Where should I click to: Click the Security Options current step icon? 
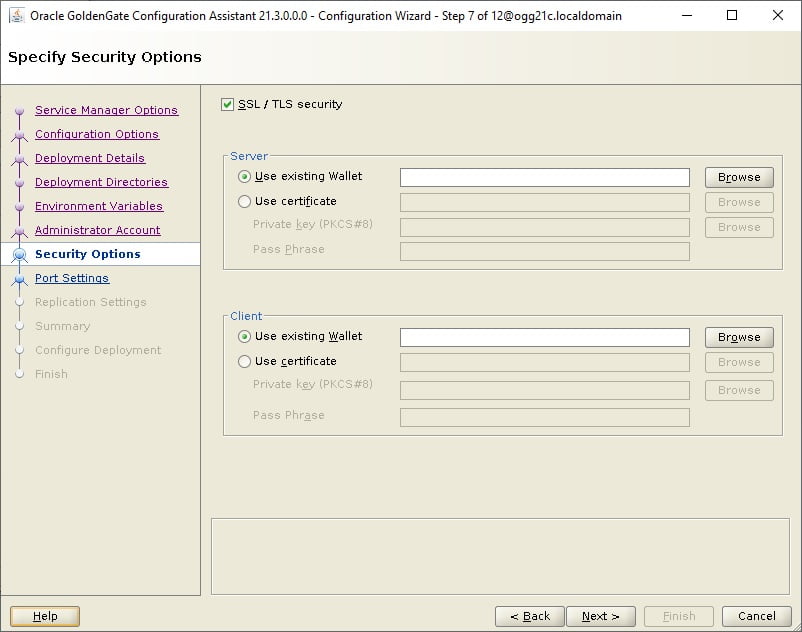tap(19, 254)
